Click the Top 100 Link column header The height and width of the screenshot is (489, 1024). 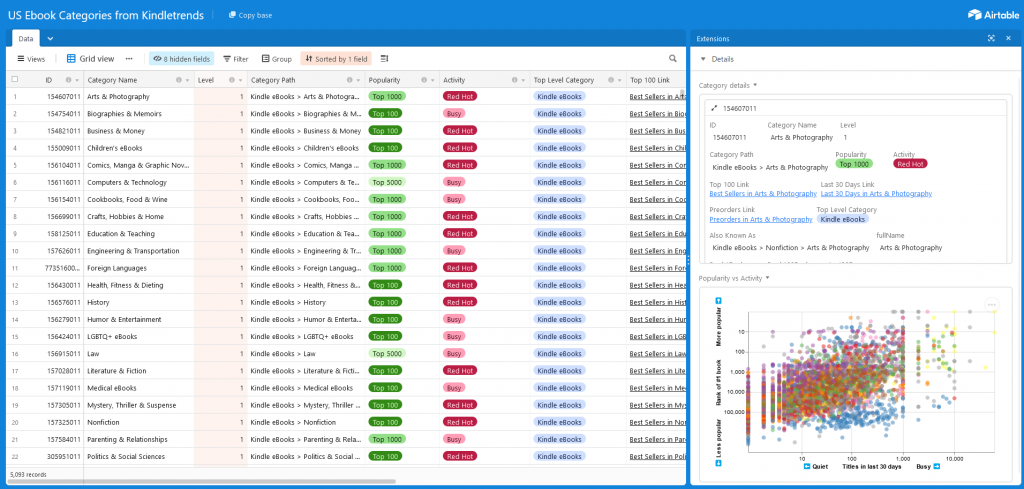[656, 80]
